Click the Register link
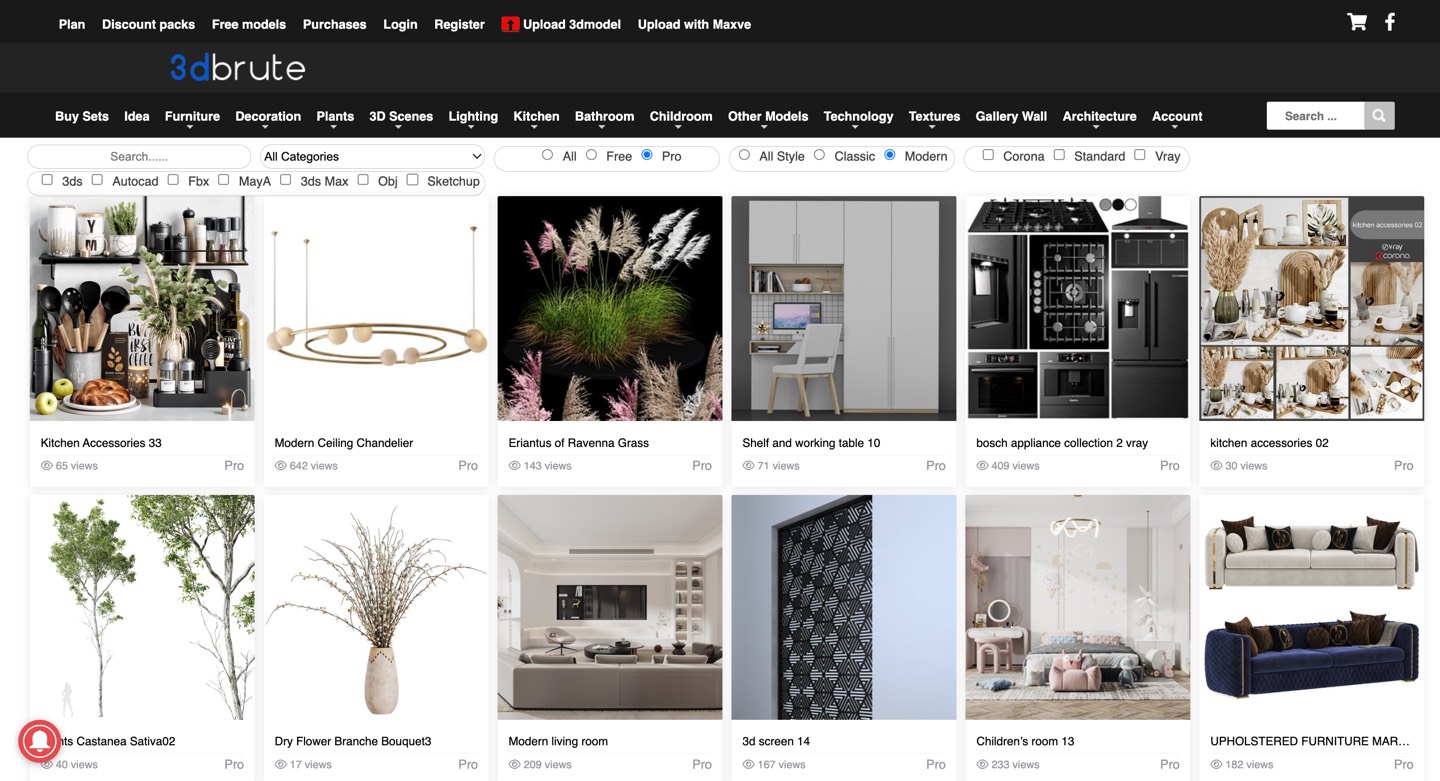This screenshot has width=1440, height=781. click(459, 24)
